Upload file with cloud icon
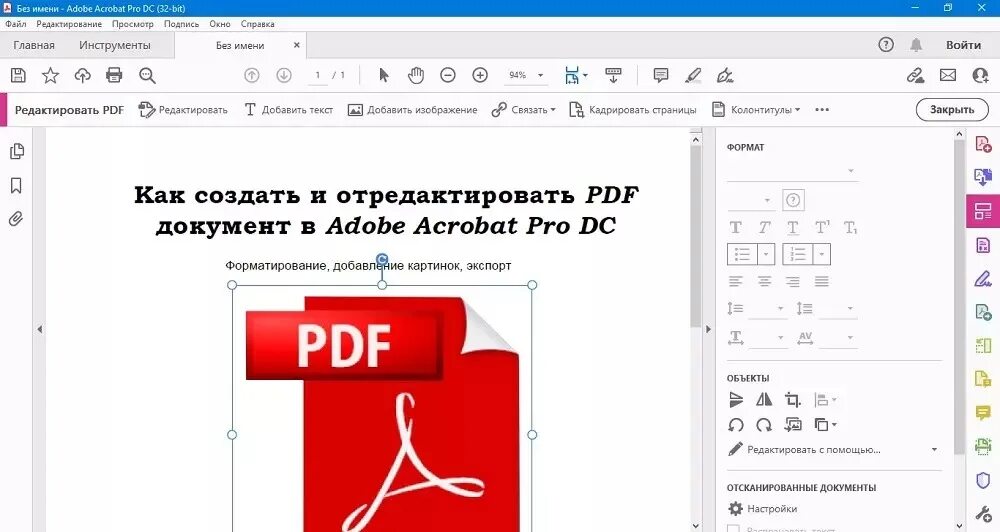Viewport: 1000px width, 532px height. pos(82,75)
